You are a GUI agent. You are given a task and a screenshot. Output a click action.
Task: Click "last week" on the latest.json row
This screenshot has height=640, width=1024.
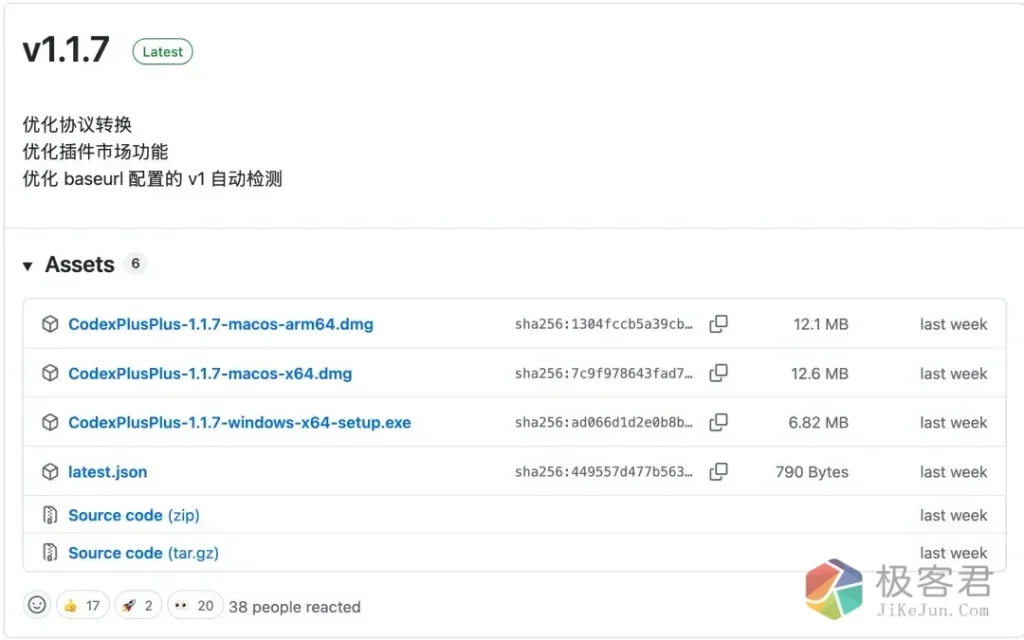953,472
